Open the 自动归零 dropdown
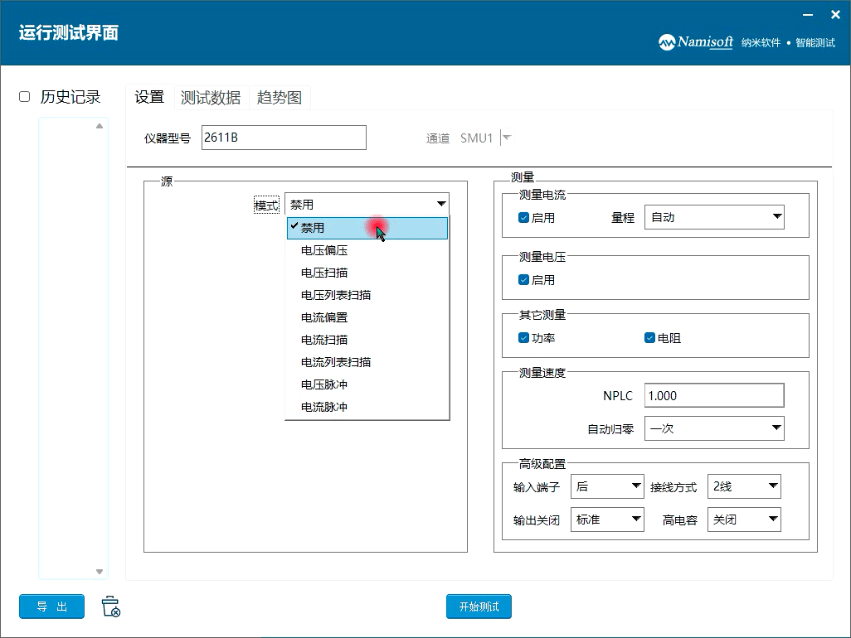This screenshot has width=851, height=638. (x=713, y=428)
